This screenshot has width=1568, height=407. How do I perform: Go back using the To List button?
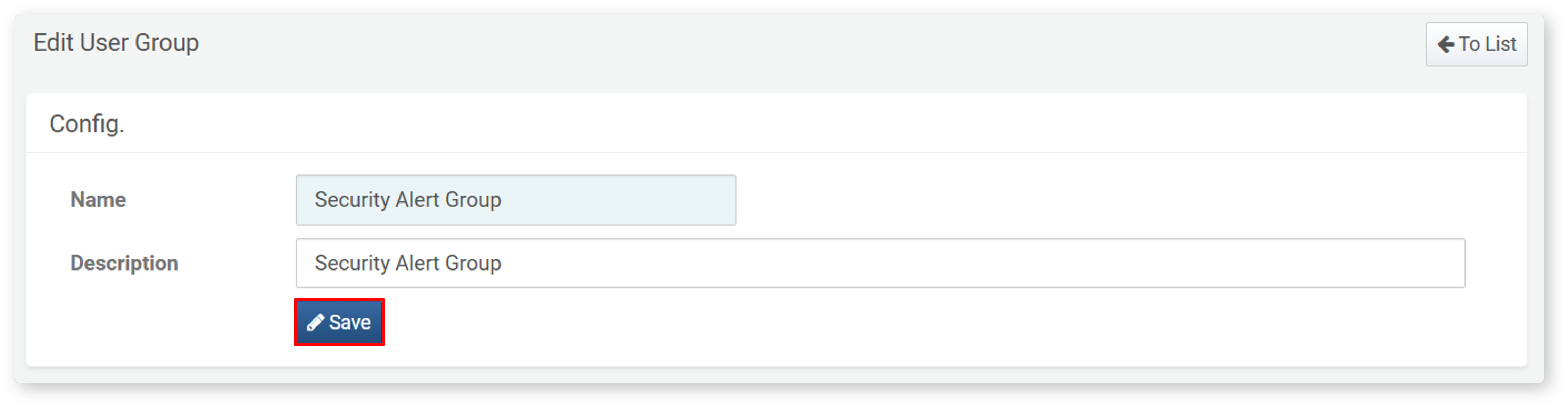click(1476, 44)
